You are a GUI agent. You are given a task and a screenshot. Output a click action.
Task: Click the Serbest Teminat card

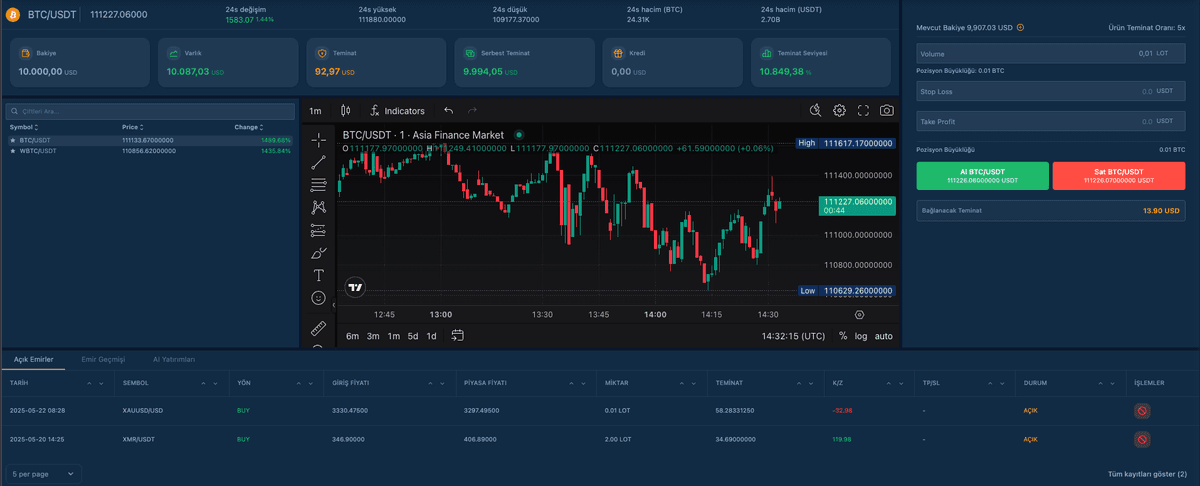524,62
